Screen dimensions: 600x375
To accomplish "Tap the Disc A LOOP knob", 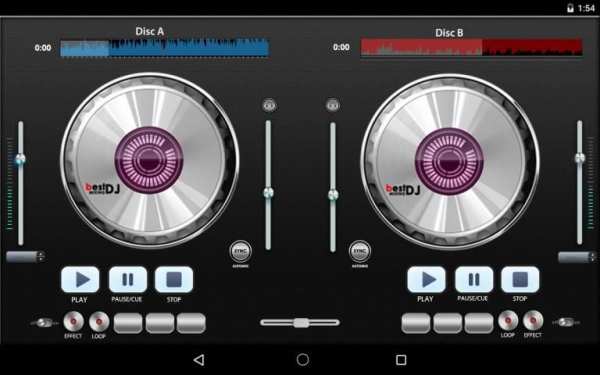I will click(99, 321).
